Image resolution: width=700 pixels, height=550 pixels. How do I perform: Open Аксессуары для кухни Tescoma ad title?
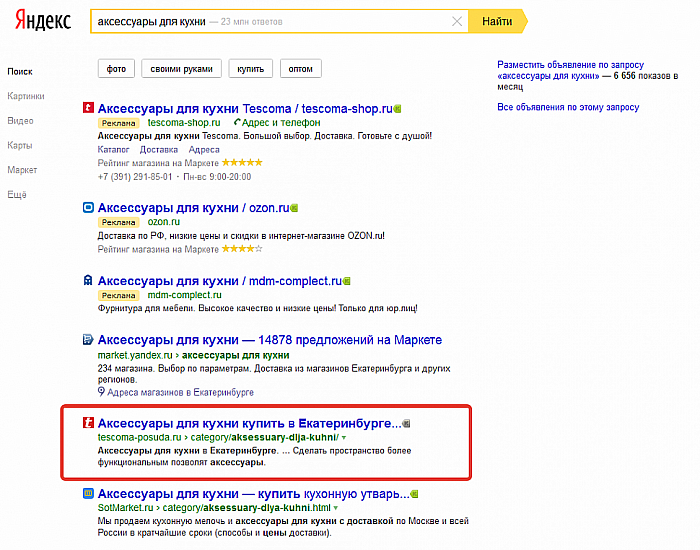(245, 108)
